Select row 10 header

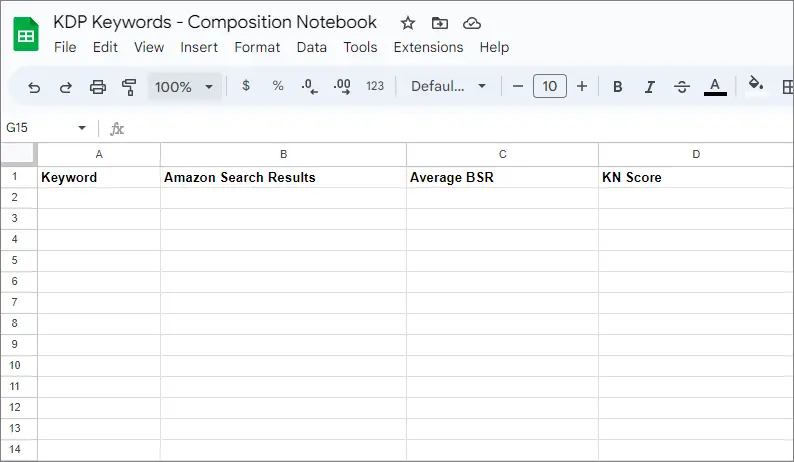point(19,365)
